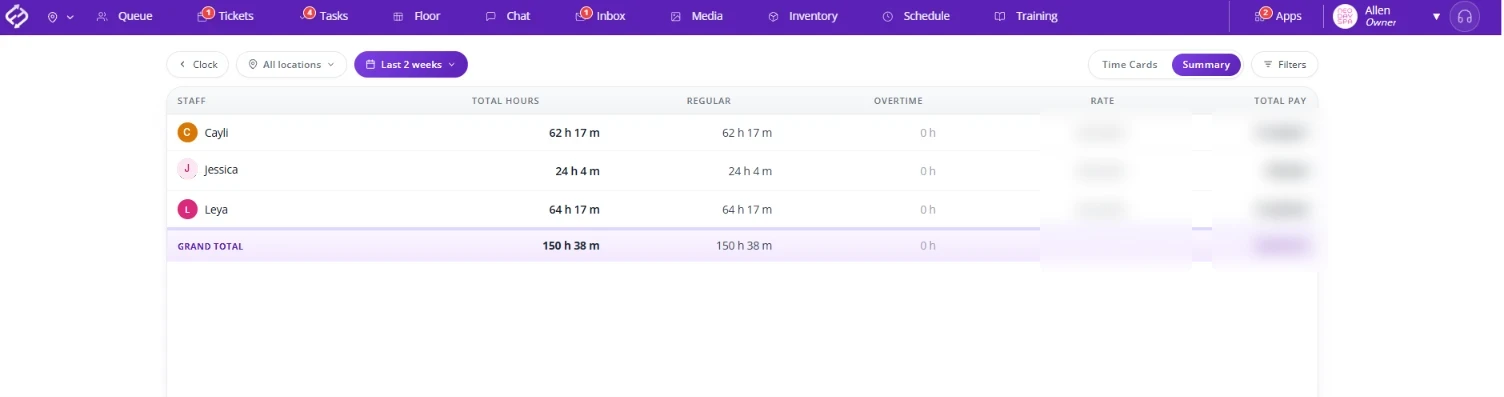
Task: Go to the Inbox
Action: (x=601, y=16)
